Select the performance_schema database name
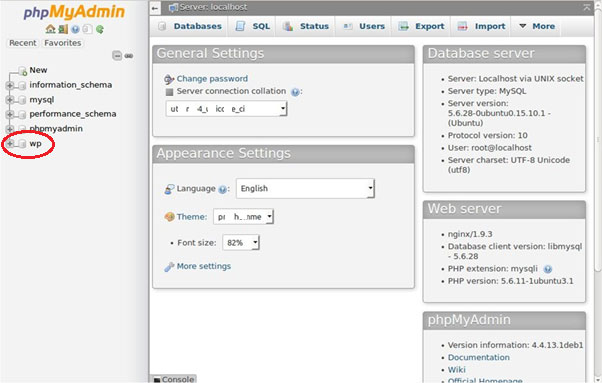Viewport: 602px width, 383px height. click(x=73, y=114)
